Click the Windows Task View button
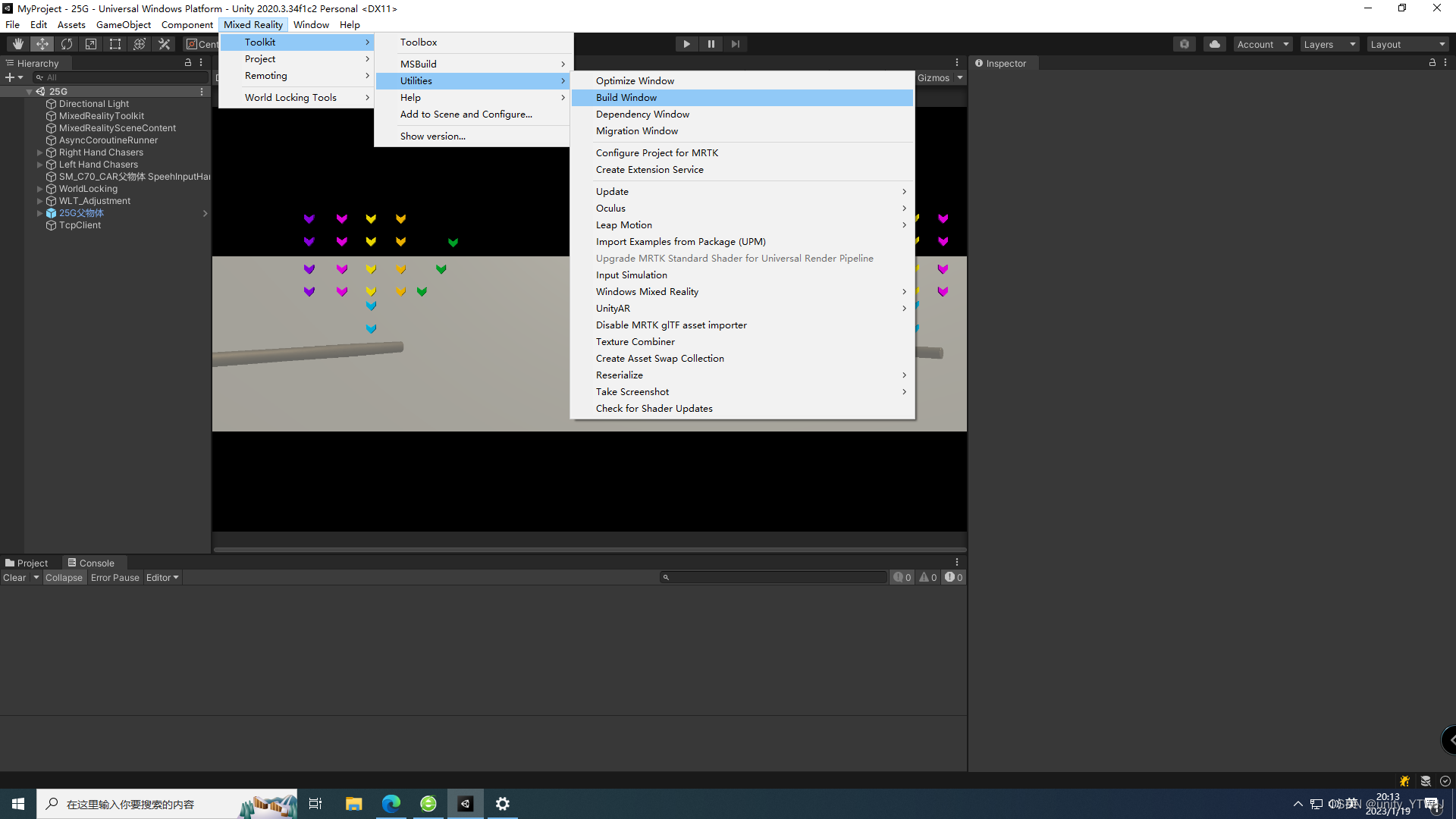The width and height of the screenshot is (1456, 819). click(x=315, y=804)
